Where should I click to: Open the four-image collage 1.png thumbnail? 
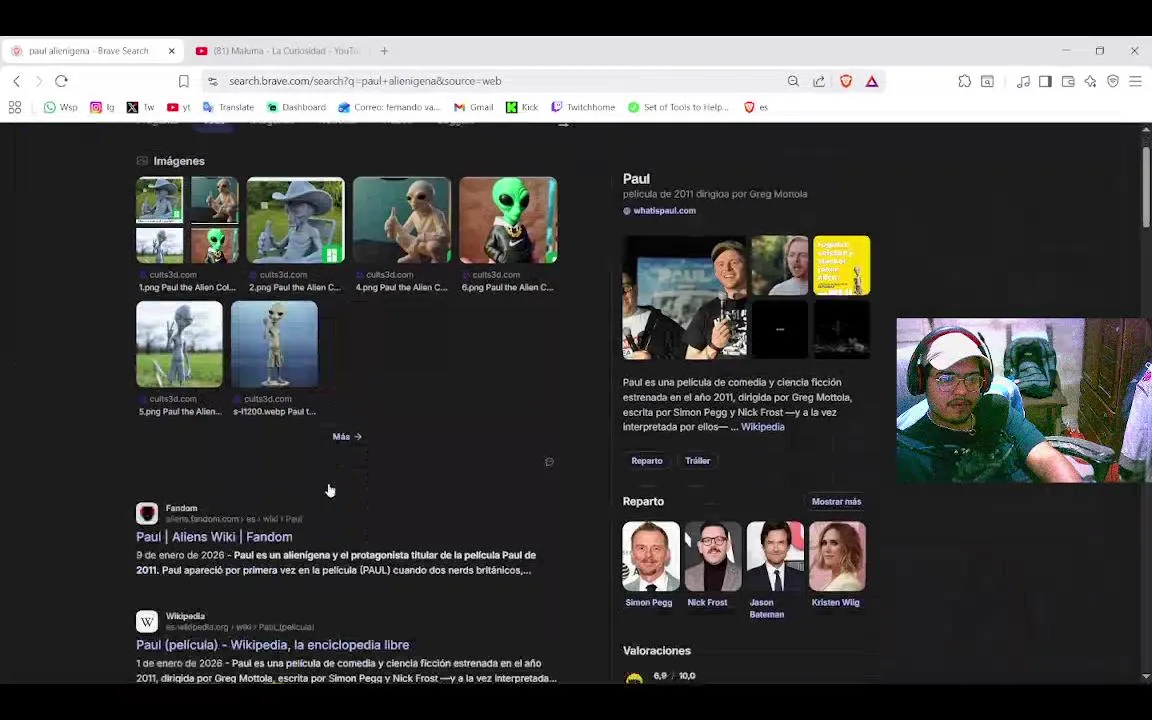click(187, 220)
